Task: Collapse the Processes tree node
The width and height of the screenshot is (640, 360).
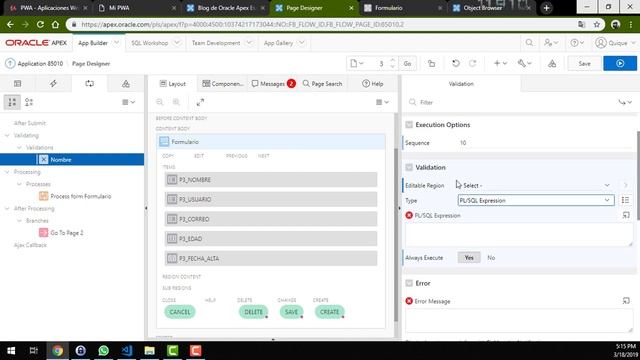Action: click(19, 184)
